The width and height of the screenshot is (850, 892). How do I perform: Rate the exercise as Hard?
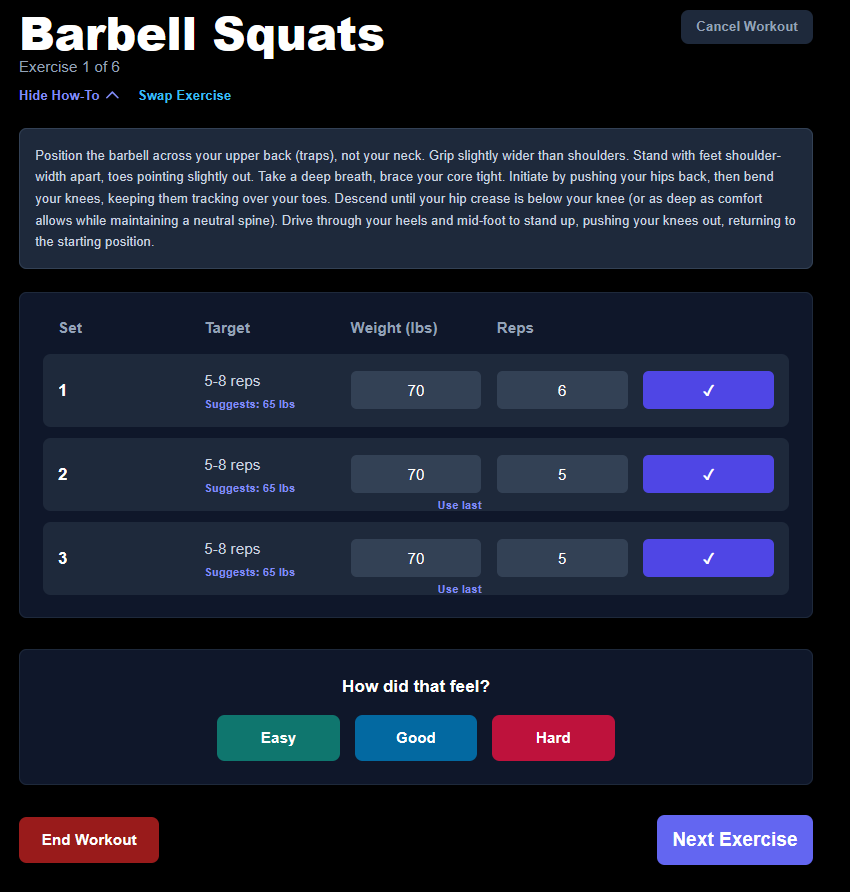[x=553, y=738]
